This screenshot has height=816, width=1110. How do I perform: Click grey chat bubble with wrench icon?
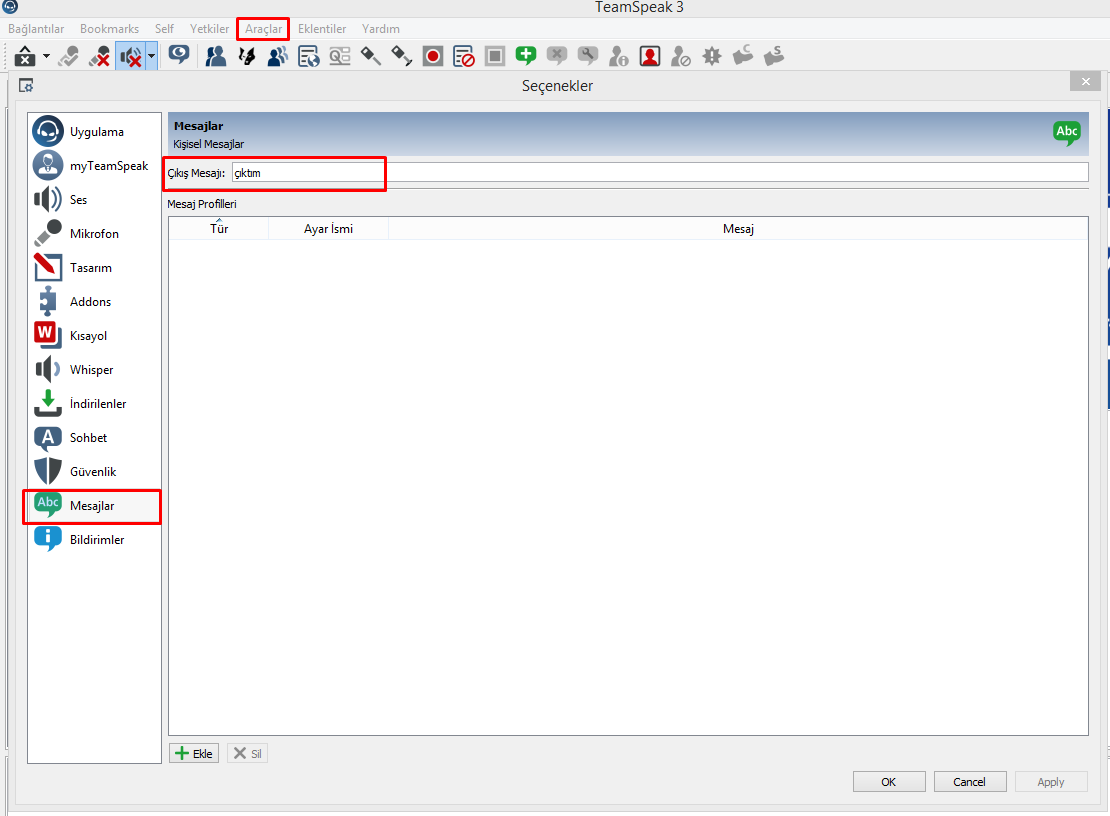(588, 56)
